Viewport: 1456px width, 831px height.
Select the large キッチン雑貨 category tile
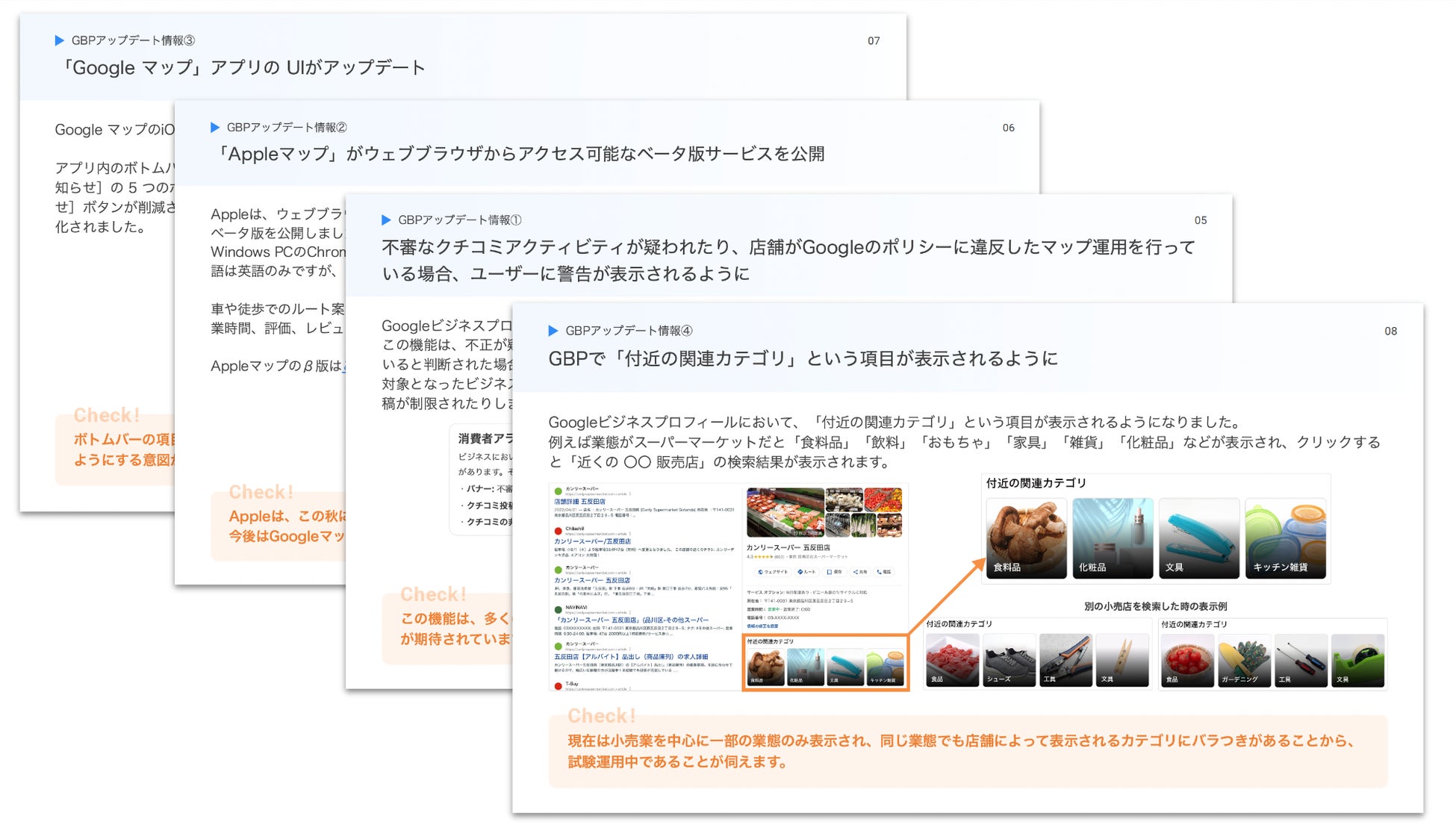[1286, 538]
